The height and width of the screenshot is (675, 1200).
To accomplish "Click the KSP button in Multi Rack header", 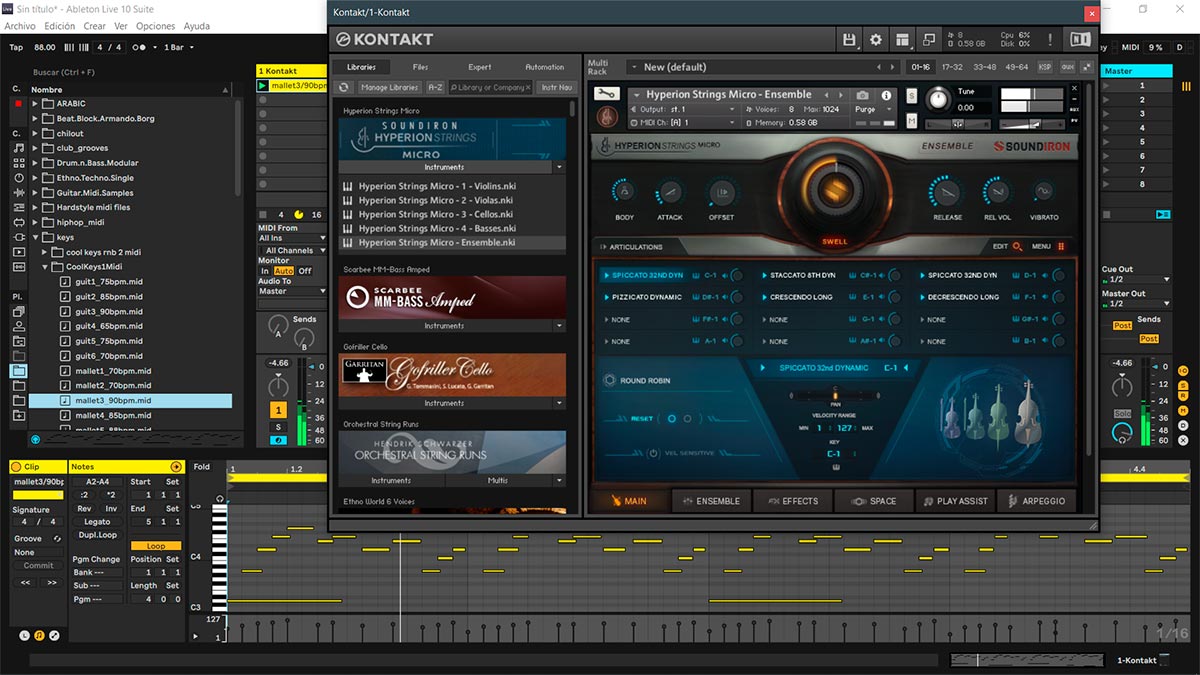I will (x=1045, y=67).
